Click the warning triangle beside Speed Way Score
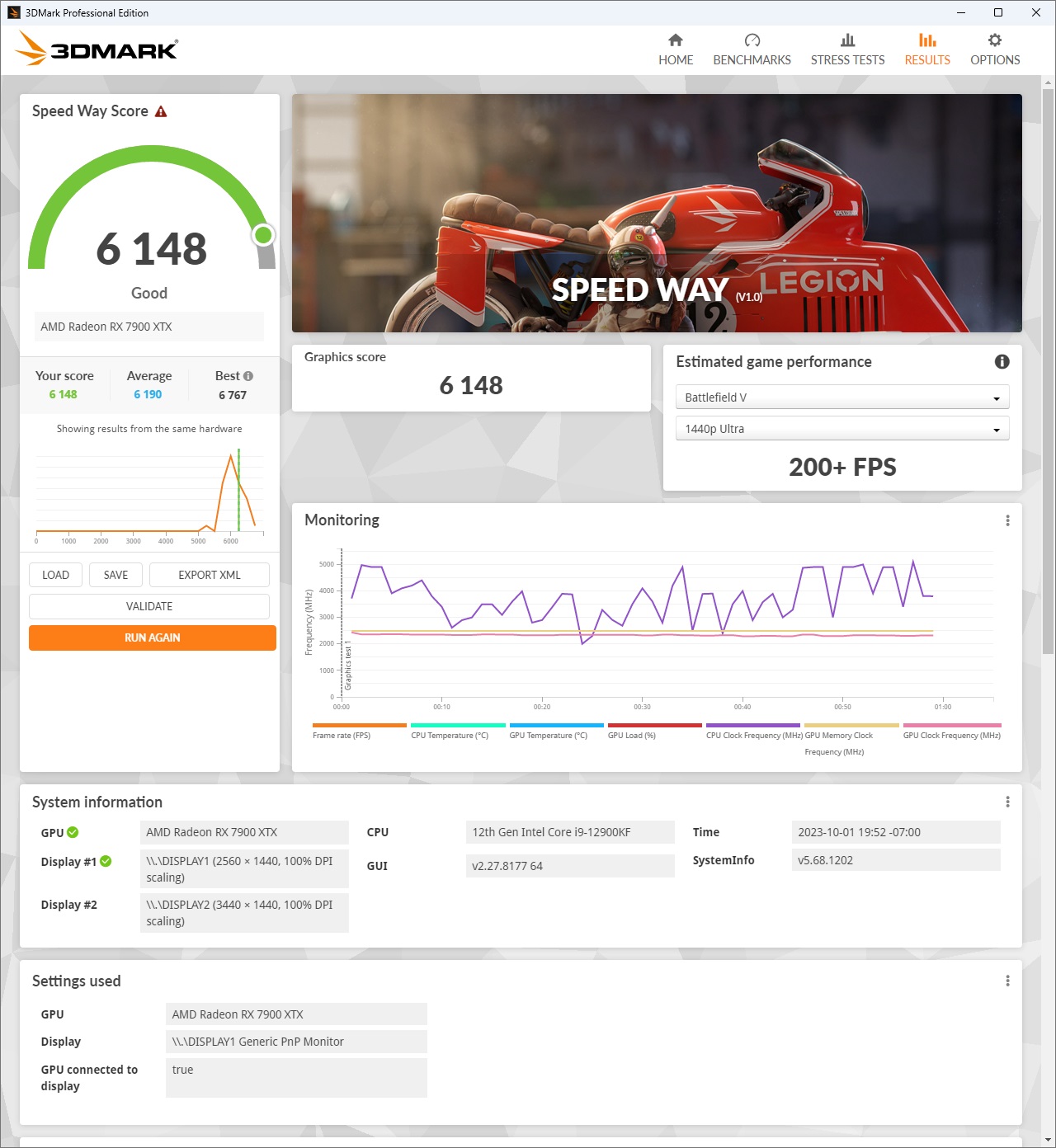The height and width of the screenshot is (1148, 1056). [x=161, y=111]
